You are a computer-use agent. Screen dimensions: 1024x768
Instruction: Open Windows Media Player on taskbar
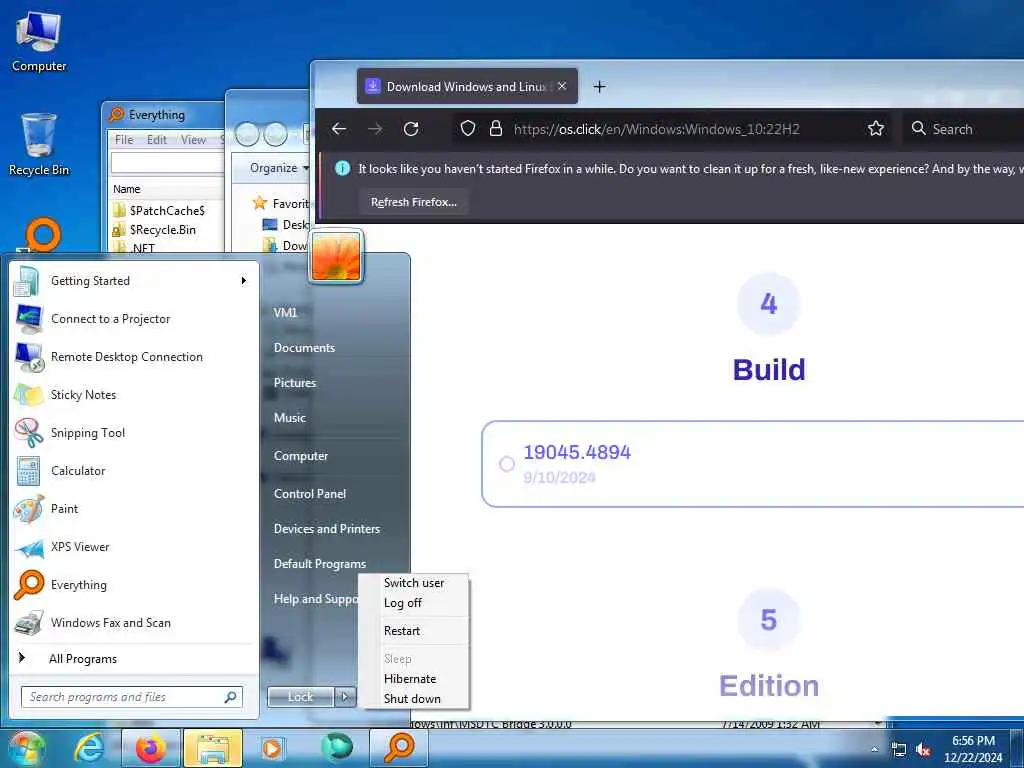point(272,748)
